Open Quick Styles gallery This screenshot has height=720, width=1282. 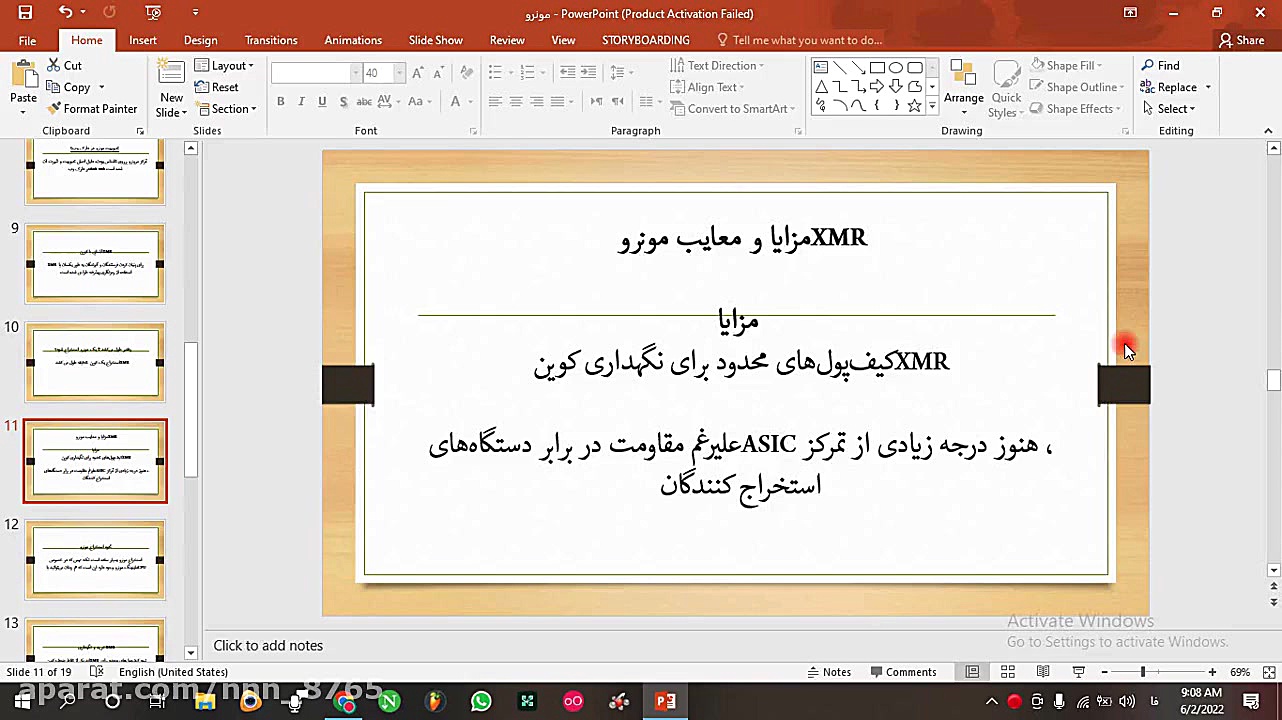[1006, 88]
